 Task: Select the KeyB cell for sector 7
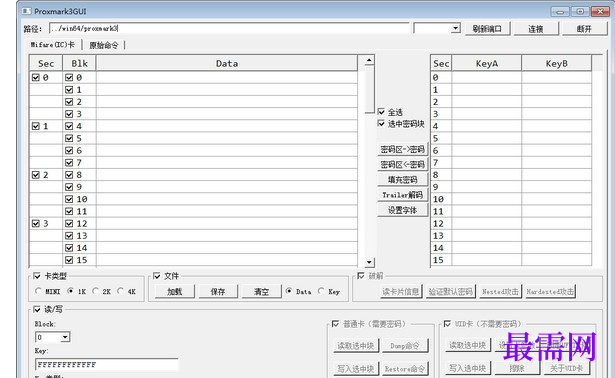click(557, 162)
